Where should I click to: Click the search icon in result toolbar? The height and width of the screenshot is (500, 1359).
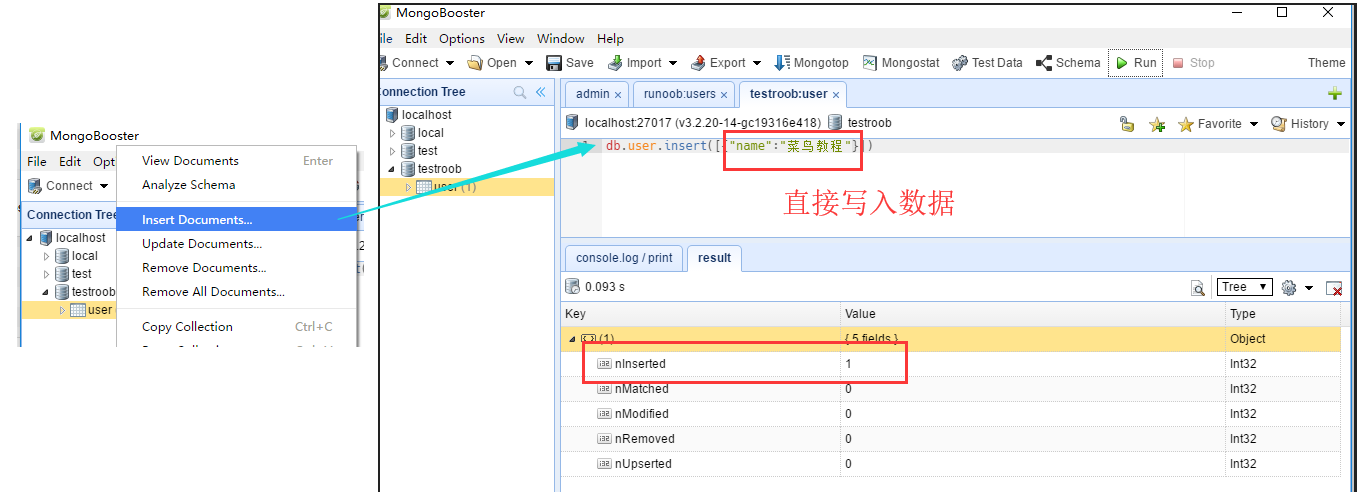[1197, 288]
